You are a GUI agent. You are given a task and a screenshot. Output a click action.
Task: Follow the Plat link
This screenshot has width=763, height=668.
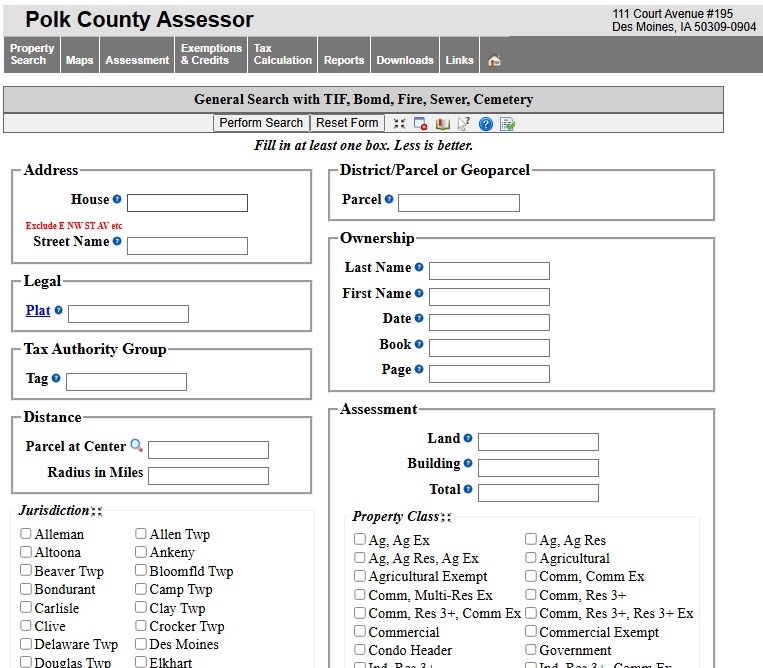point(38,311)
